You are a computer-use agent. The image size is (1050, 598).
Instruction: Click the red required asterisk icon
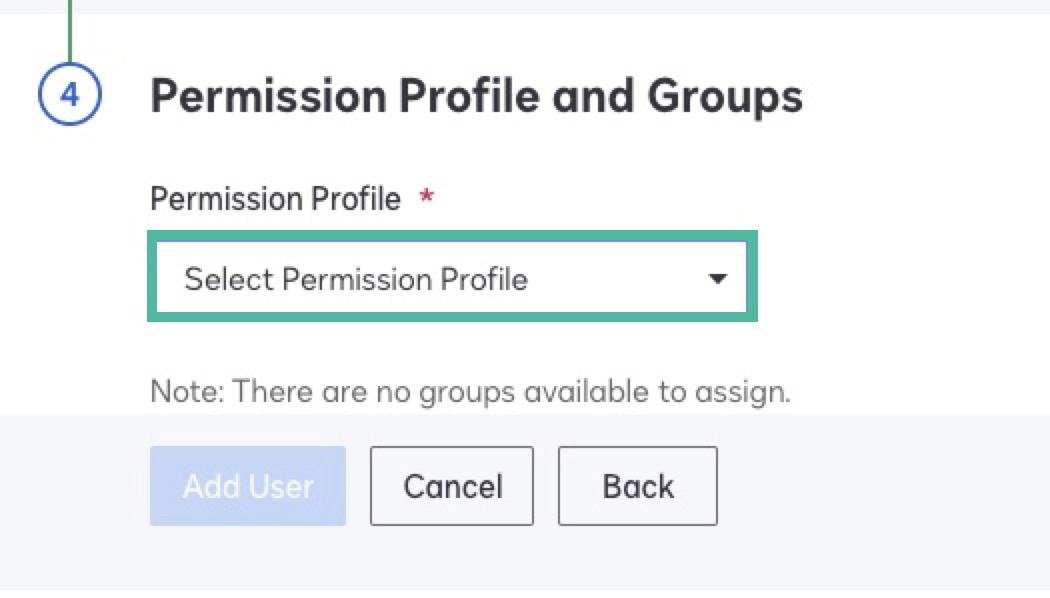click(426, 198)
